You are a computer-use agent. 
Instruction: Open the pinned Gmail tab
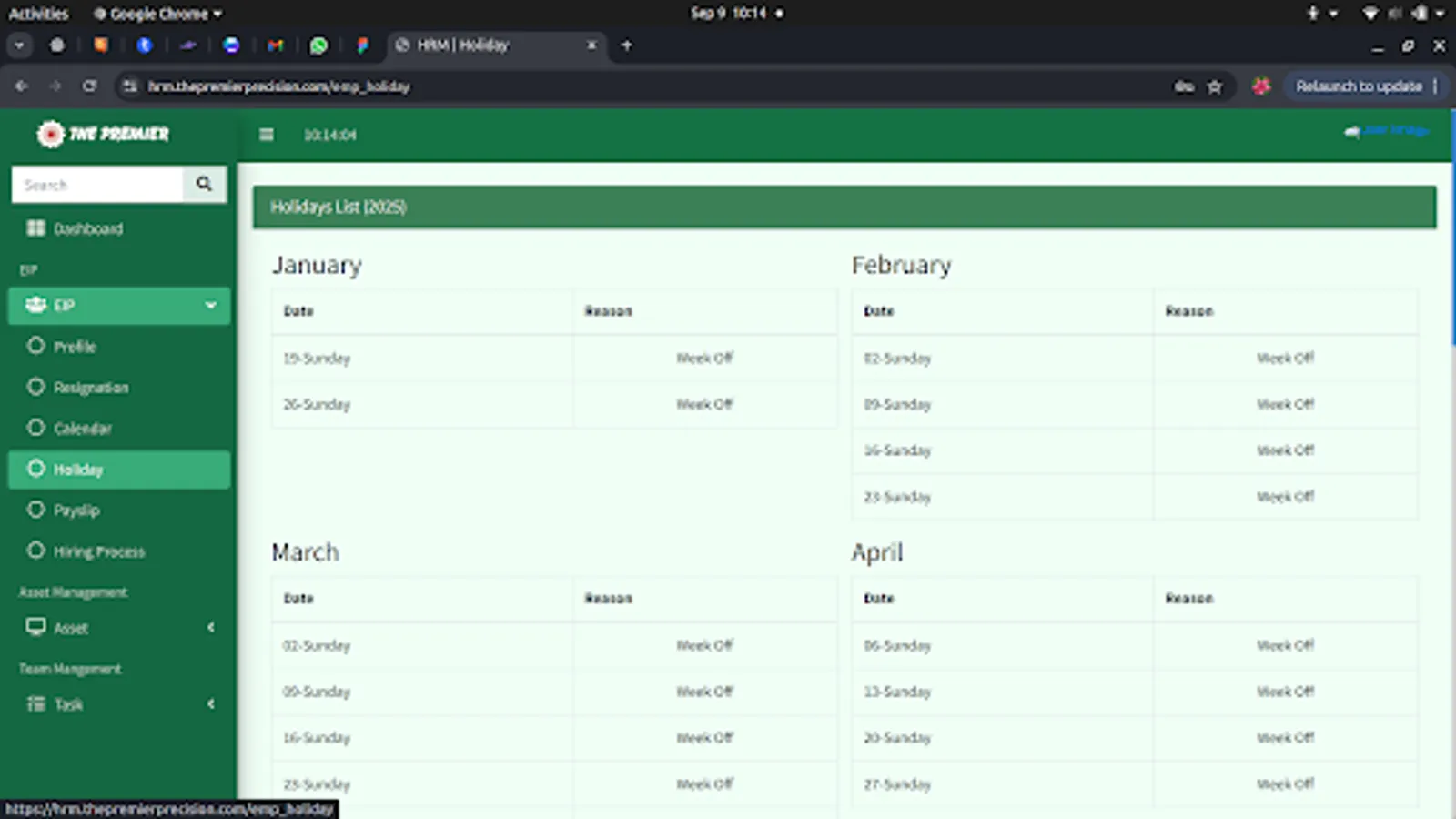coord(275,45)
